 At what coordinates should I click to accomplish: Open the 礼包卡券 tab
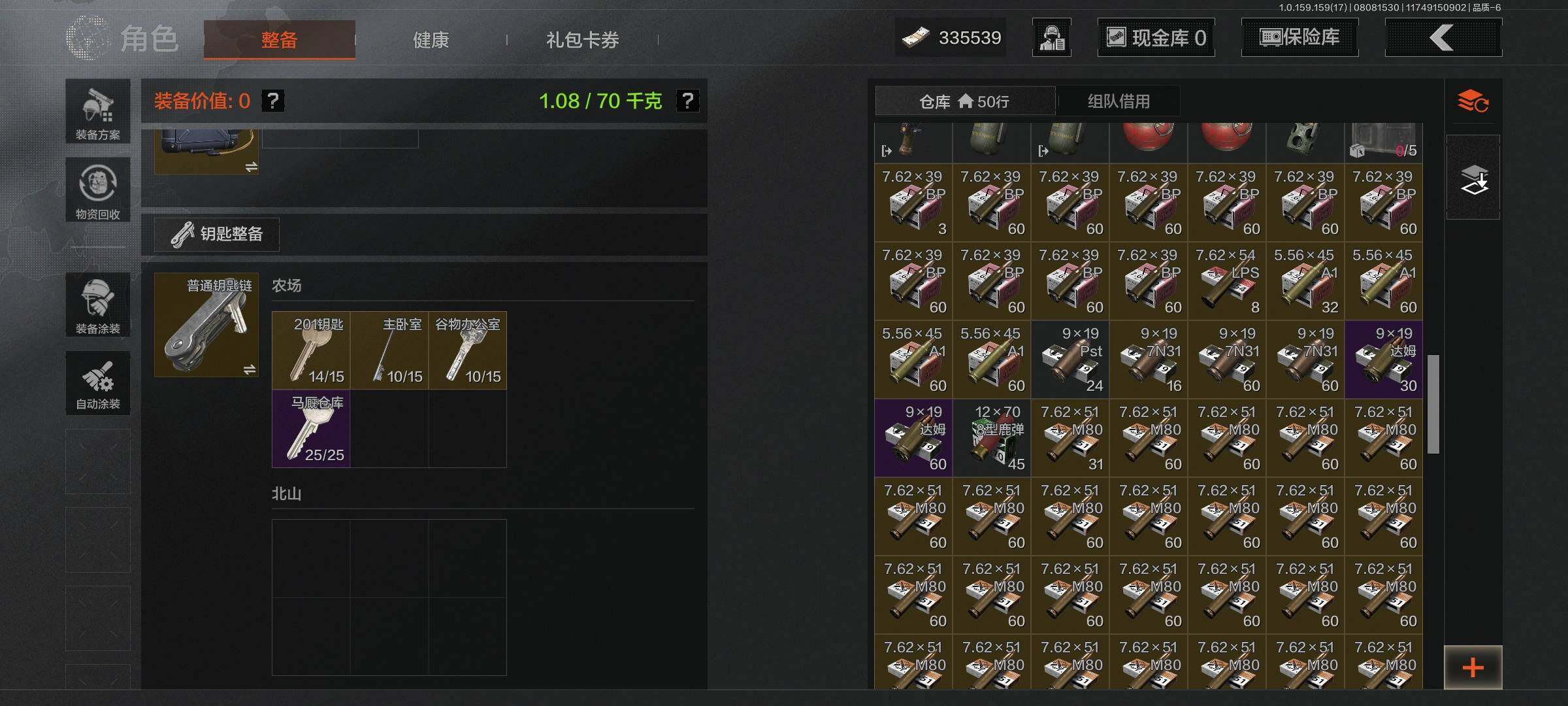582,40
